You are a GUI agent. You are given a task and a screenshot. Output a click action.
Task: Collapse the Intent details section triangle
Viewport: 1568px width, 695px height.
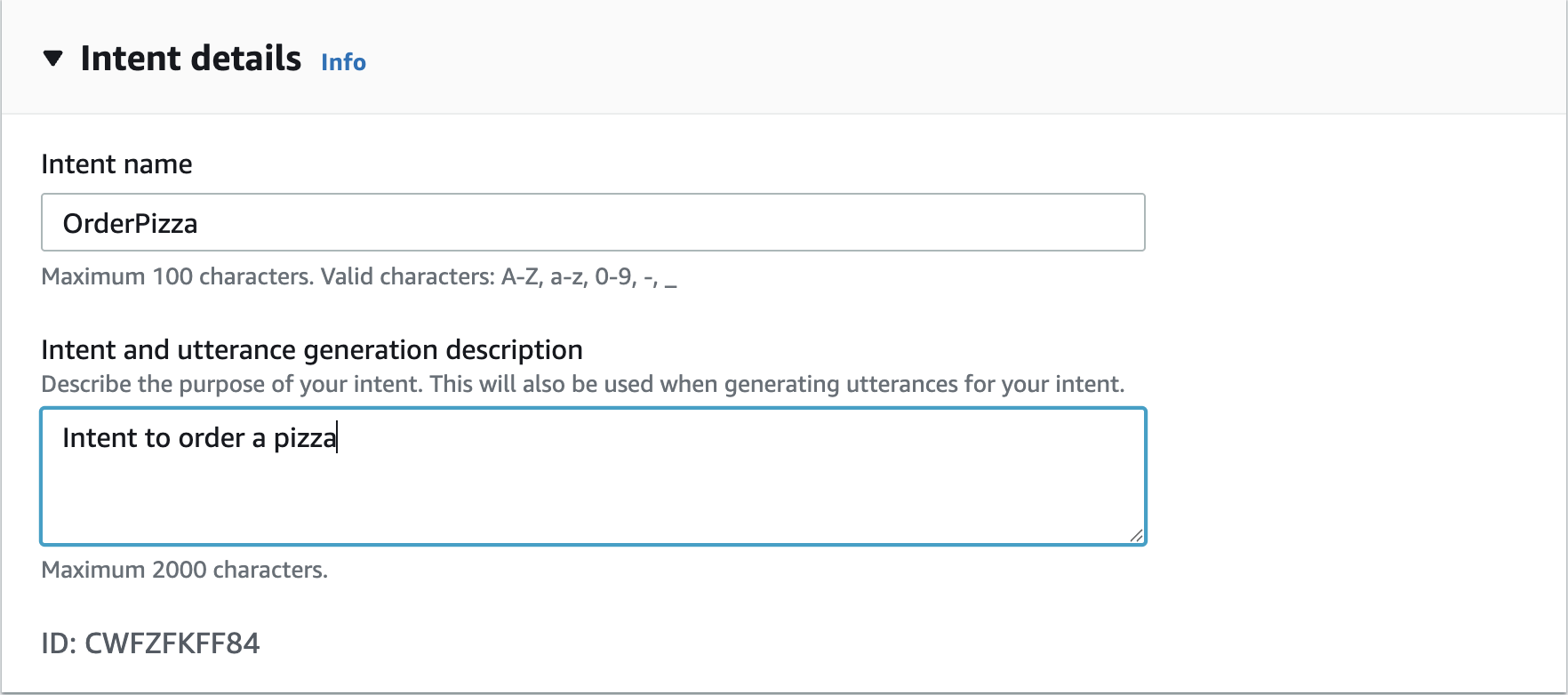coord(53,59)
